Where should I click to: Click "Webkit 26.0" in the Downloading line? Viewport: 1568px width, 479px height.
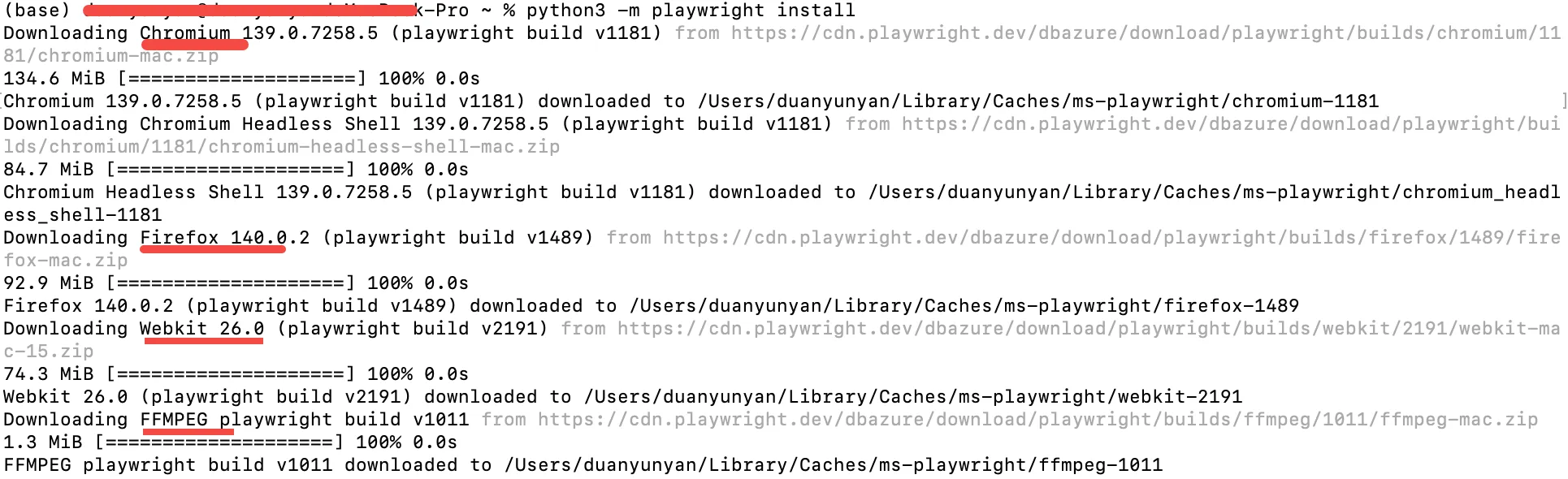[x=202, y=329]
